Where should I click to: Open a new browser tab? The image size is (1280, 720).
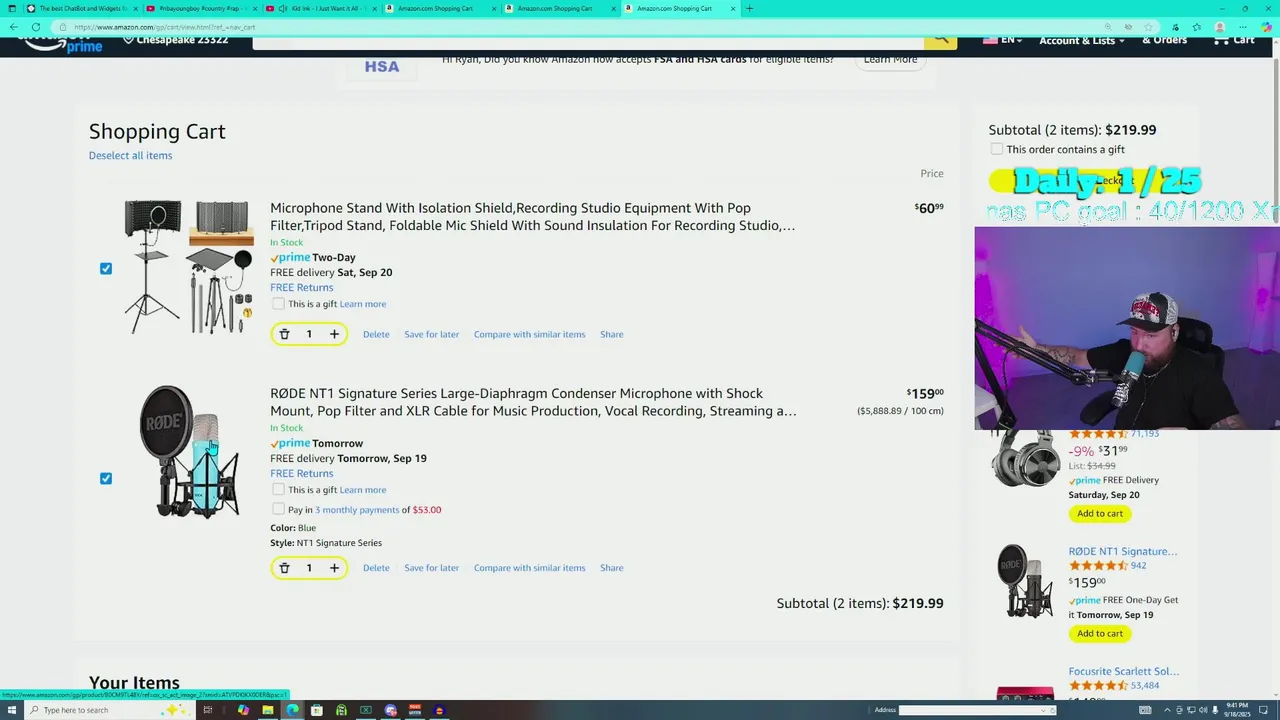coord(749,8)
